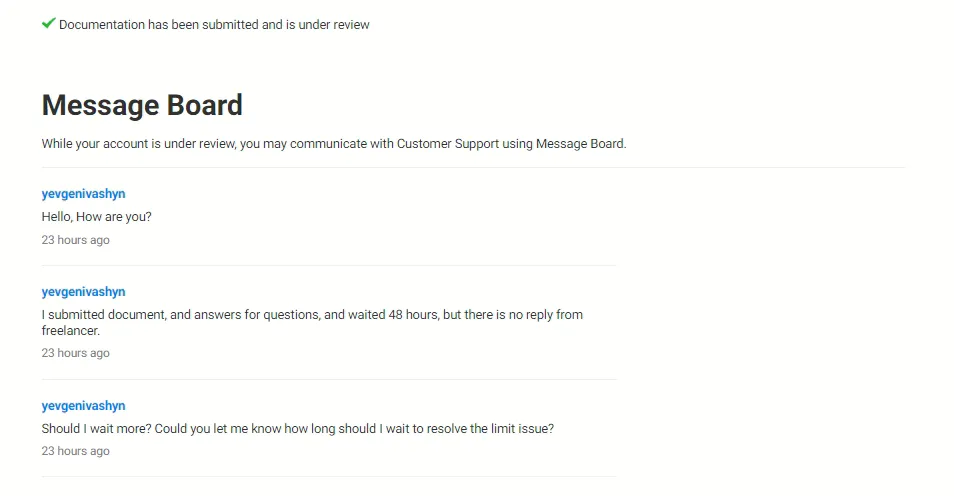Click timestamp below 'Hello, How are you?'
Screen dimensions: 954x496
pyautogui.click(x=75, y=240)
